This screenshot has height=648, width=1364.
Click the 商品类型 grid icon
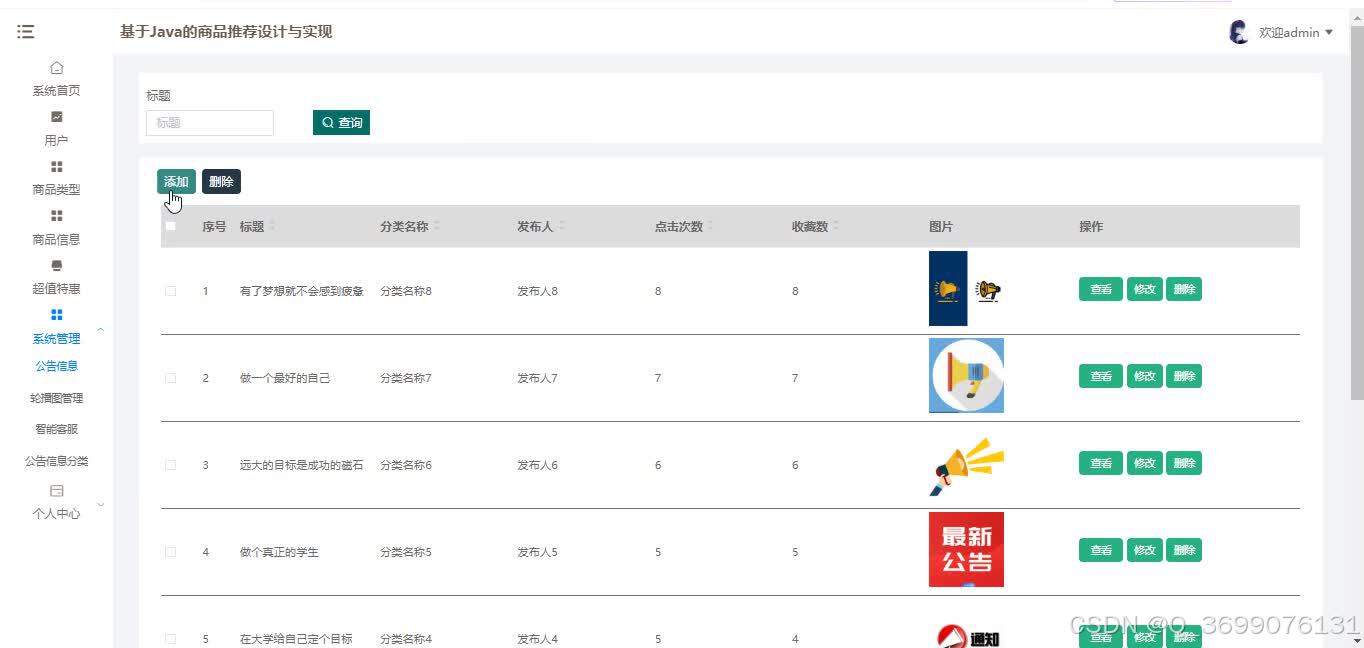[56, 166]
